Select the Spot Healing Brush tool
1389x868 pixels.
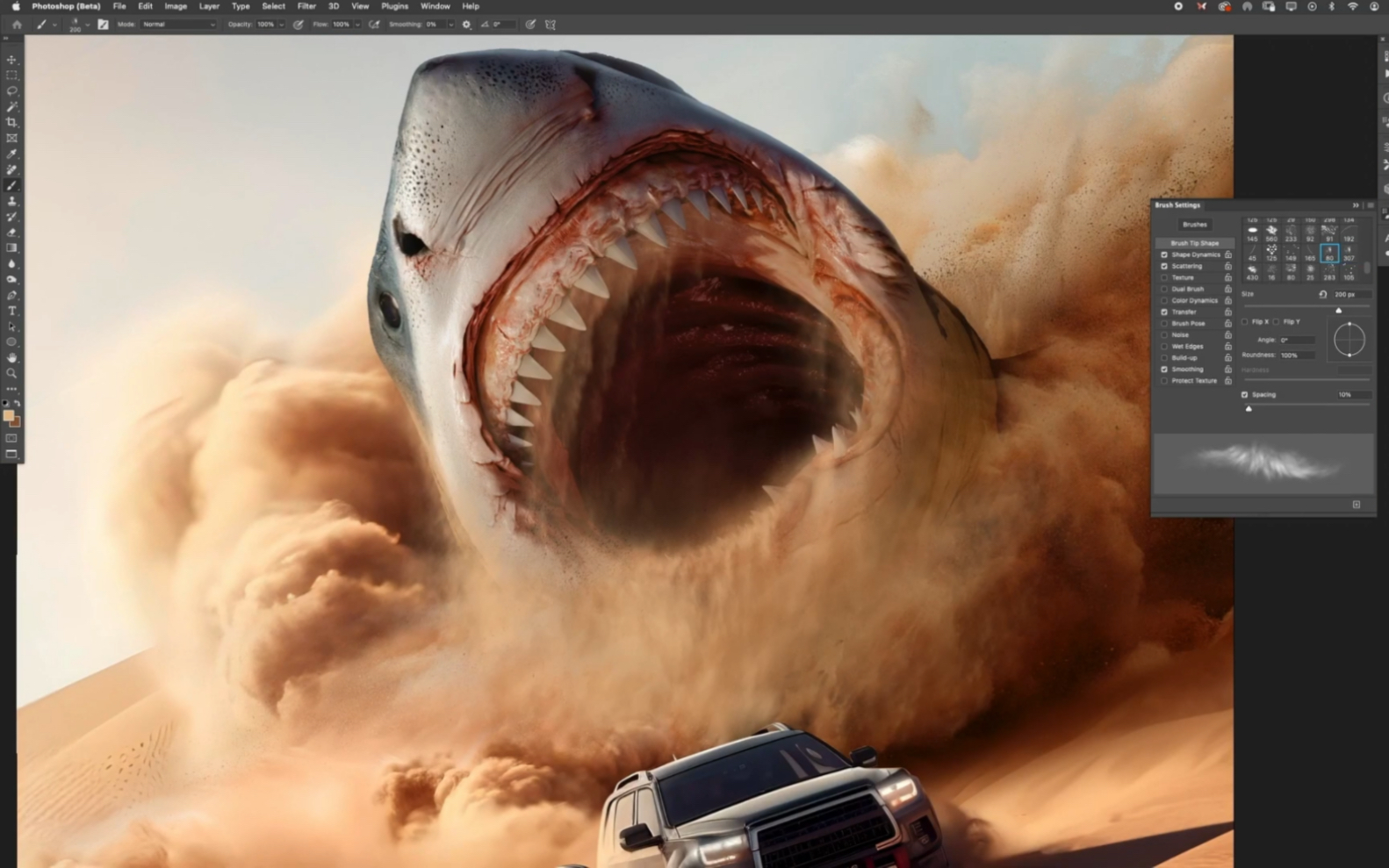tap(11, 170)
